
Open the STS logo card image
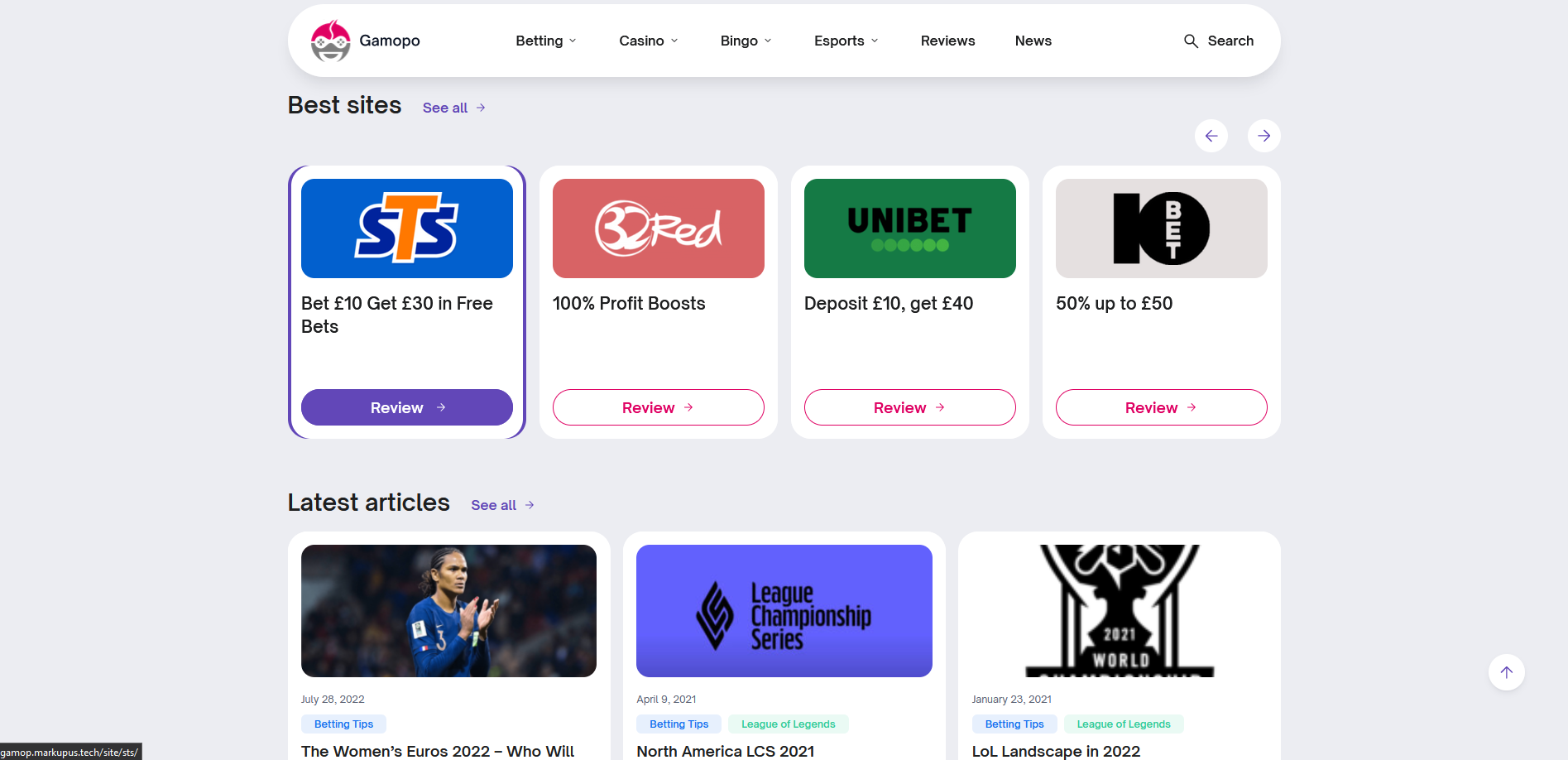[407, 228]
